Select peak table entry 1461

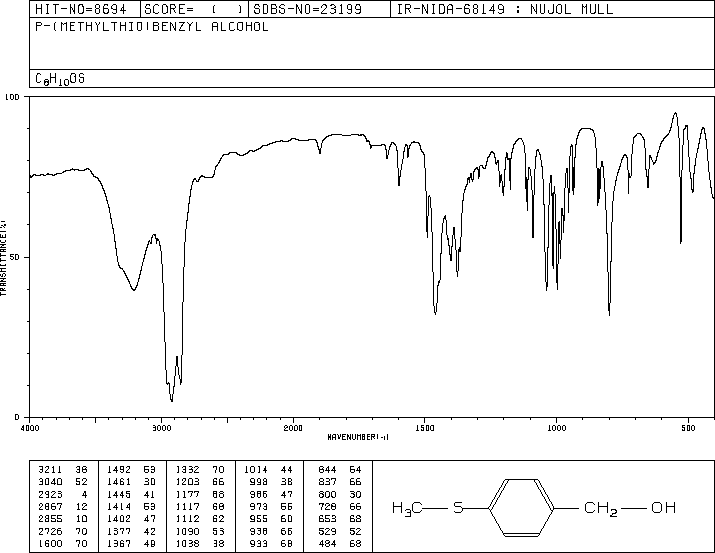point(119,482)
